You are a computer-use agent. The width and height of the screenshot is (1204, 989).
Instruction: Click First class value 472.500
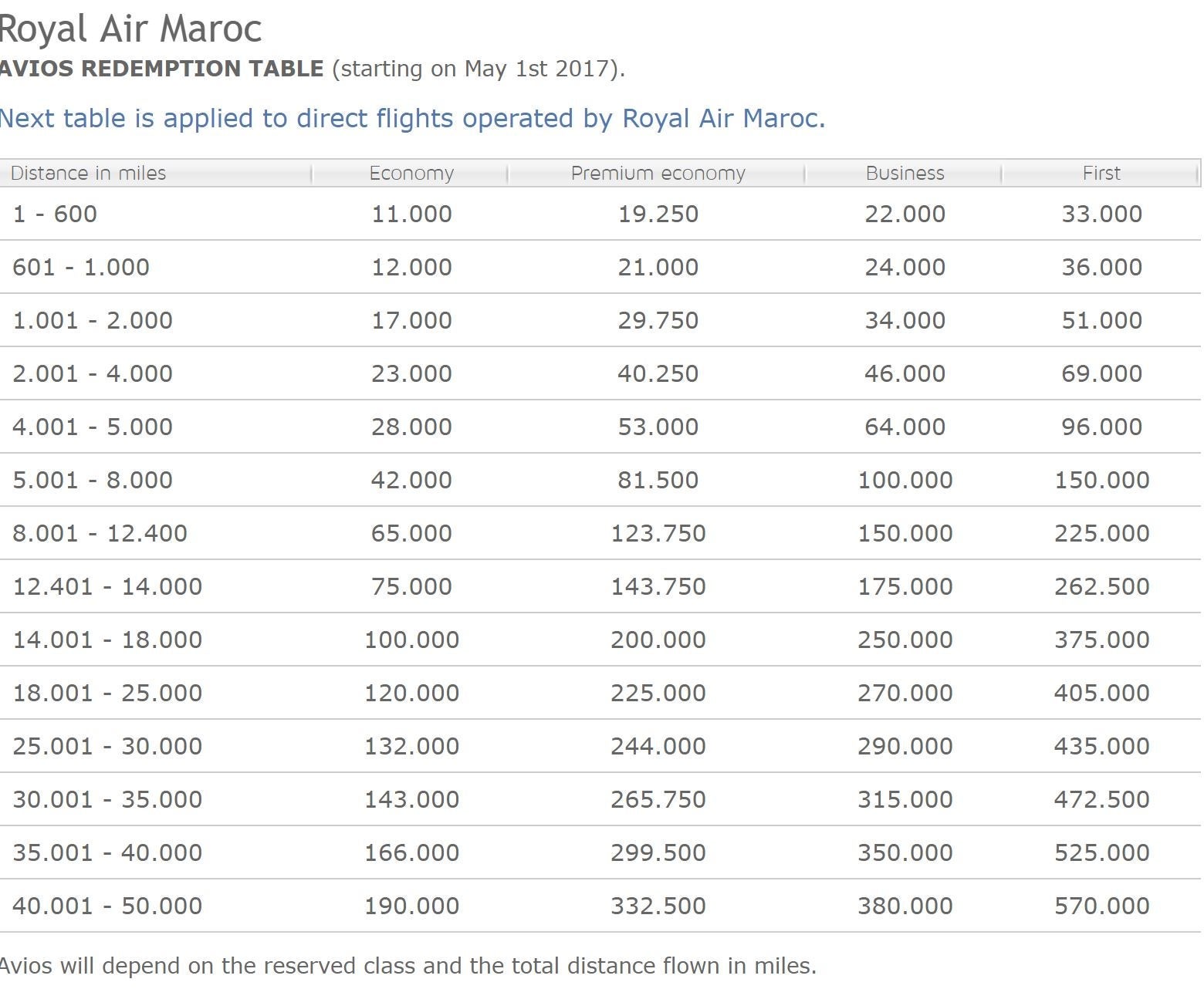[x=1101, y=799]
